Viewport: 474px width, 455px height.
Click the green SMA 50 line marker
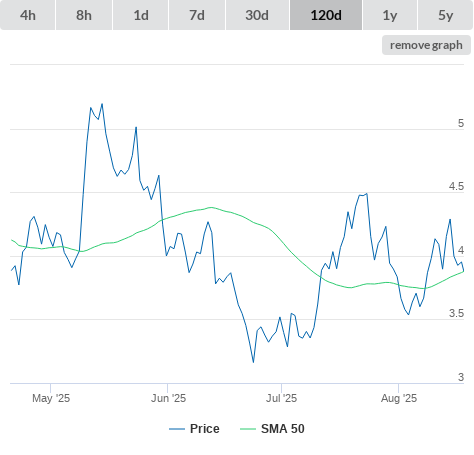pyautogui.click(x=248, y=429)
